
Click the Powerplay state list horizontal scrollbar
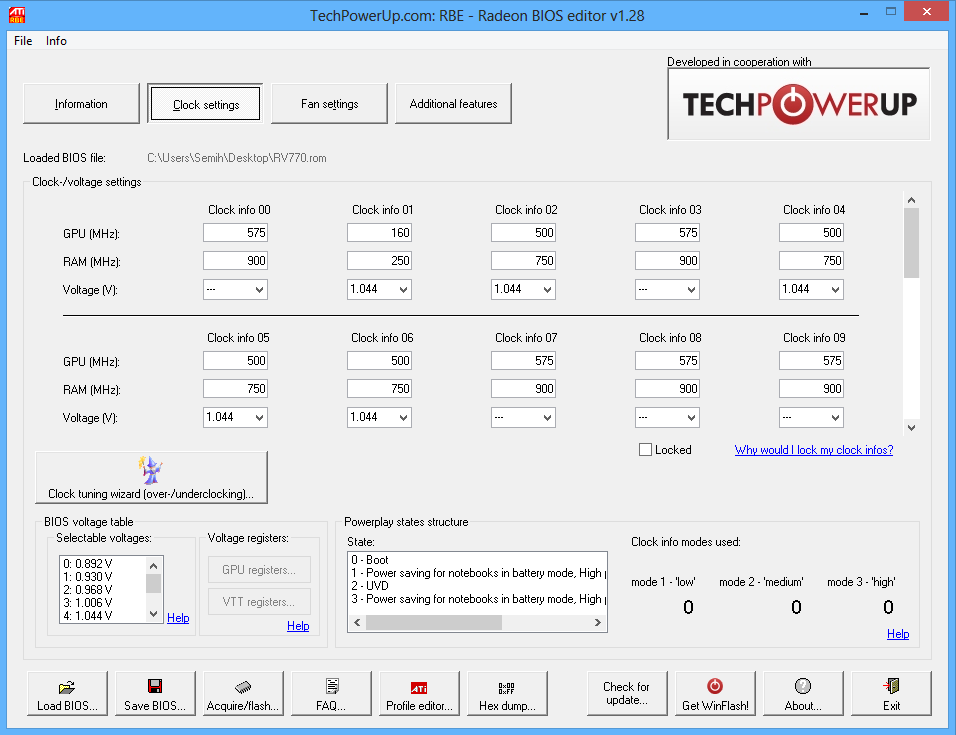click(433, 622)
